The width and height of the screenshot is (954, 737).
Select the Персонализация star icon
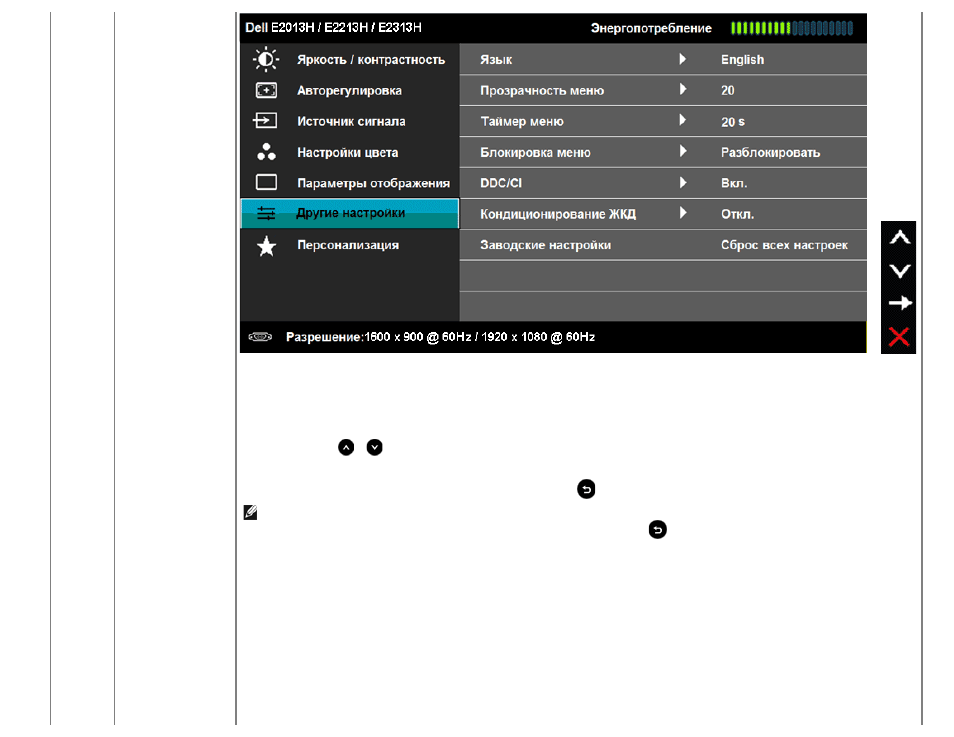pyautogui.click(x=266, y=246)
